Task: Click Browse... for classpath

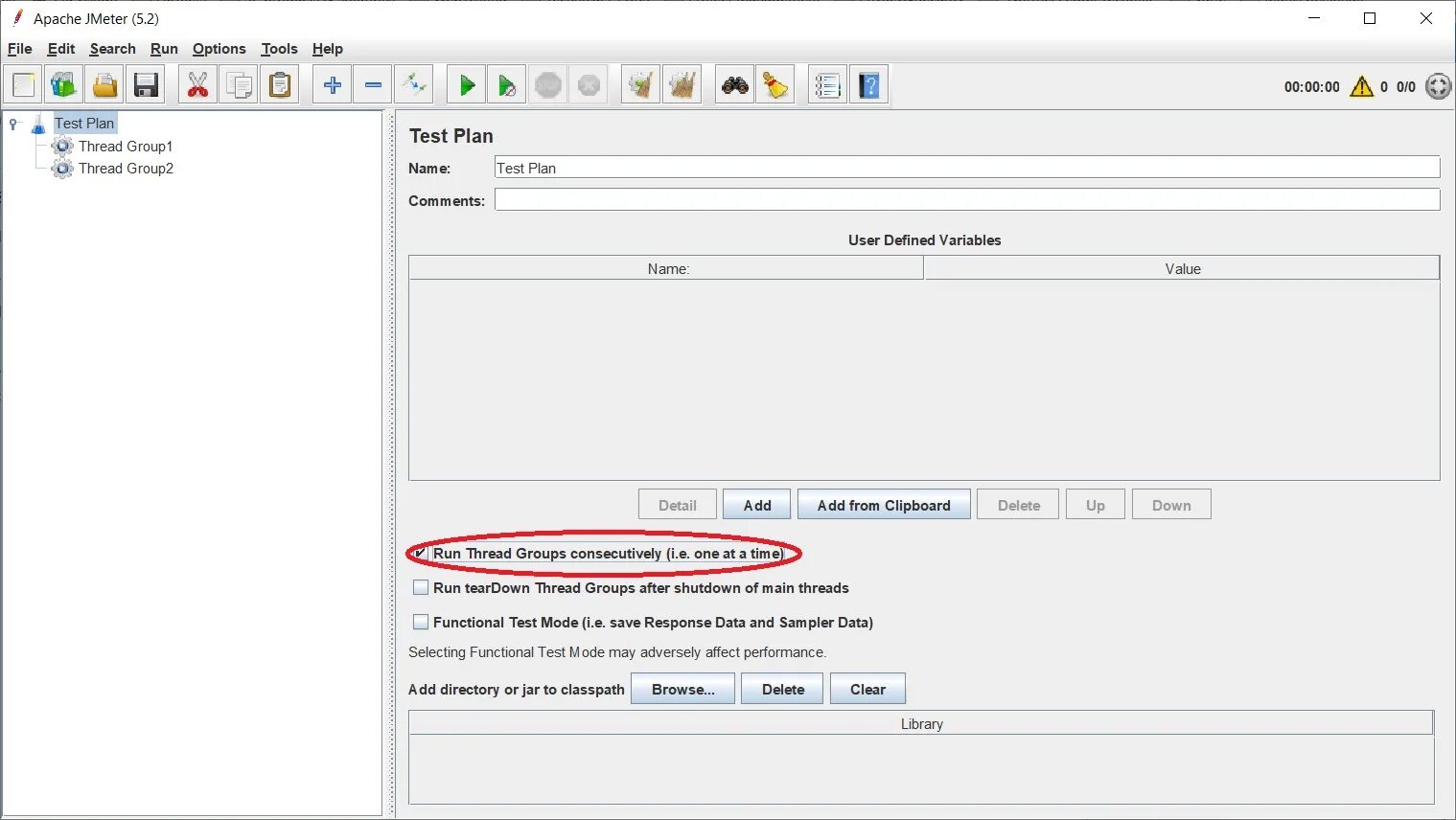Action: point(682,689)
